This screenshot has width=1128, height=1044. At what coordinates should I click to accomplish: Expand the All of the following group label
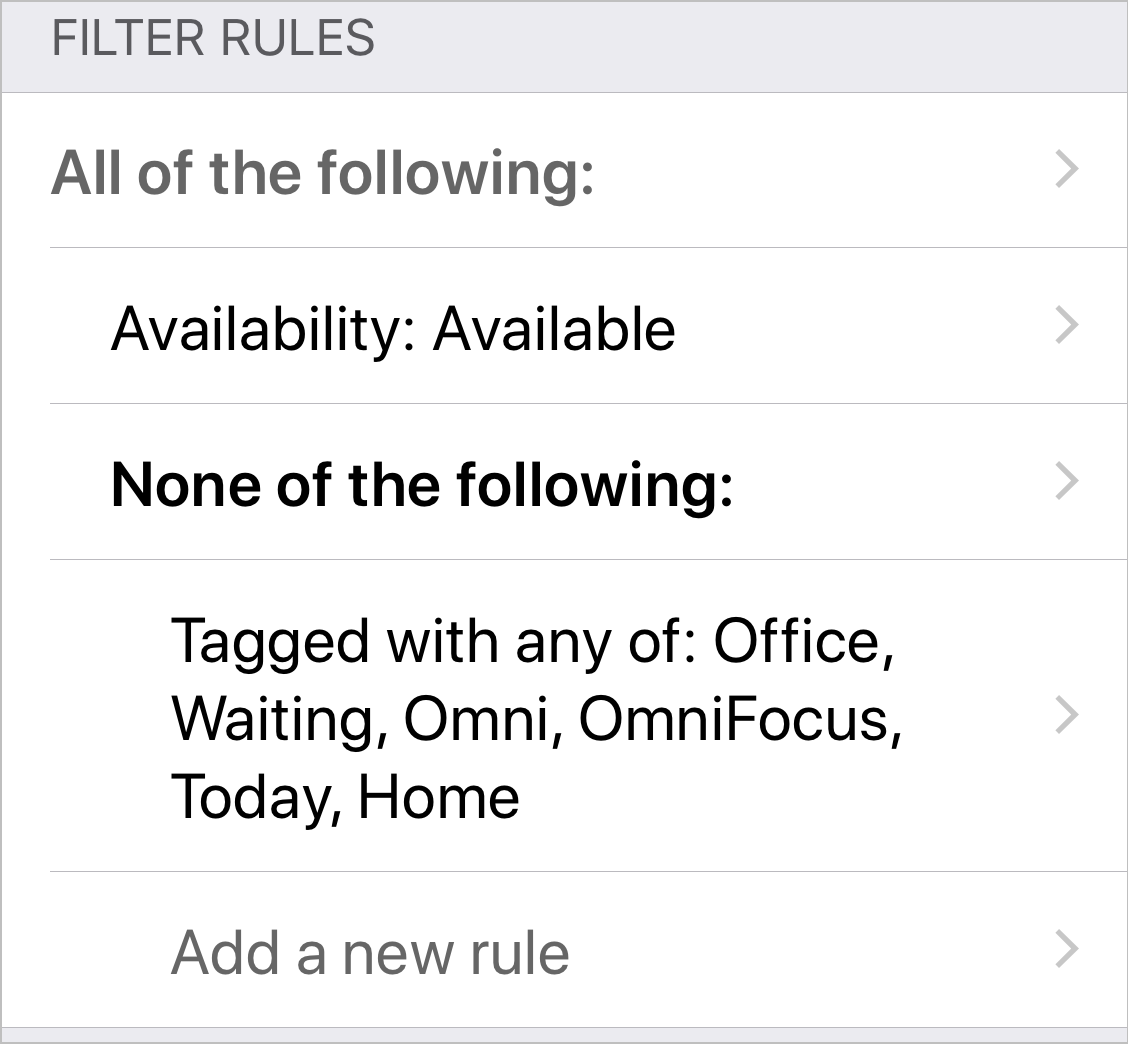tap(323, 173)
